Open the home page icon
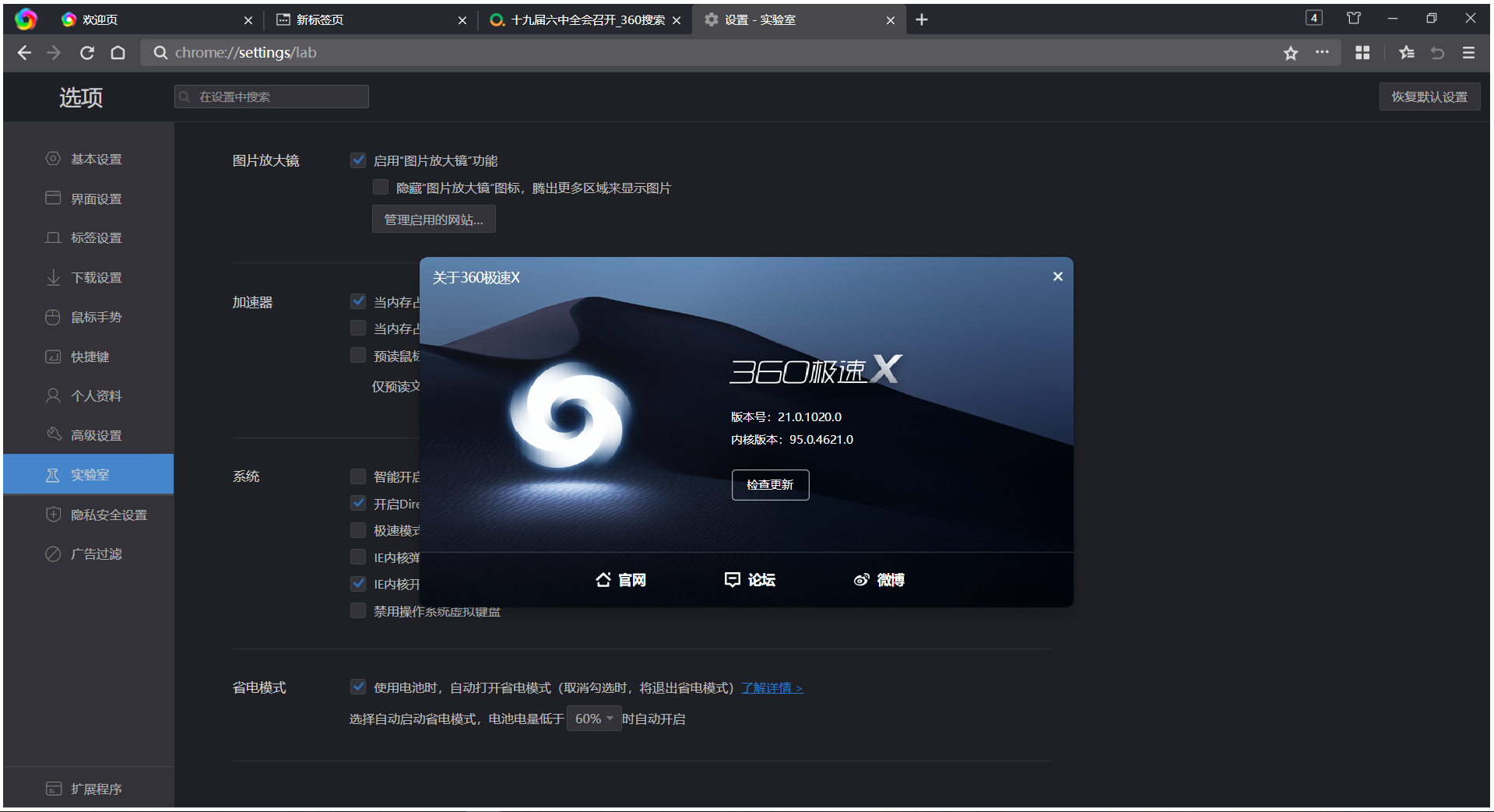This screenshot has width=1494, height=812. 118,53
